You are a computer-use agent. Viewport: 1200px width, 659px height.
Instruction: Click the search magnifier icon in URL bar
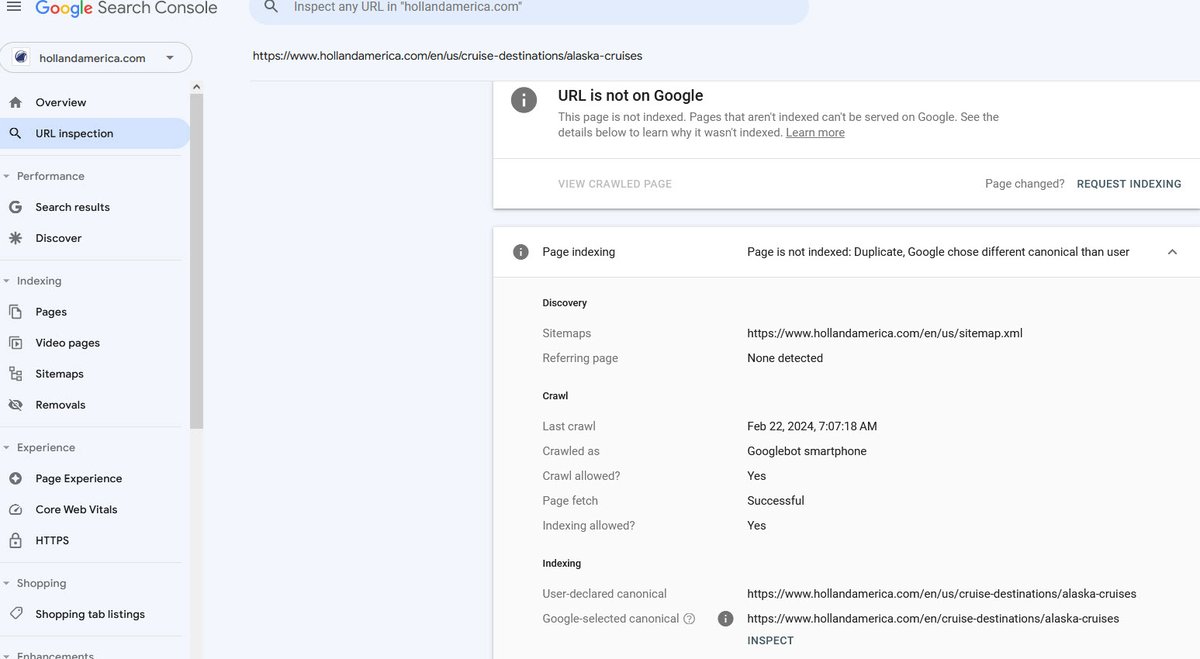click(x=271, y=7)
